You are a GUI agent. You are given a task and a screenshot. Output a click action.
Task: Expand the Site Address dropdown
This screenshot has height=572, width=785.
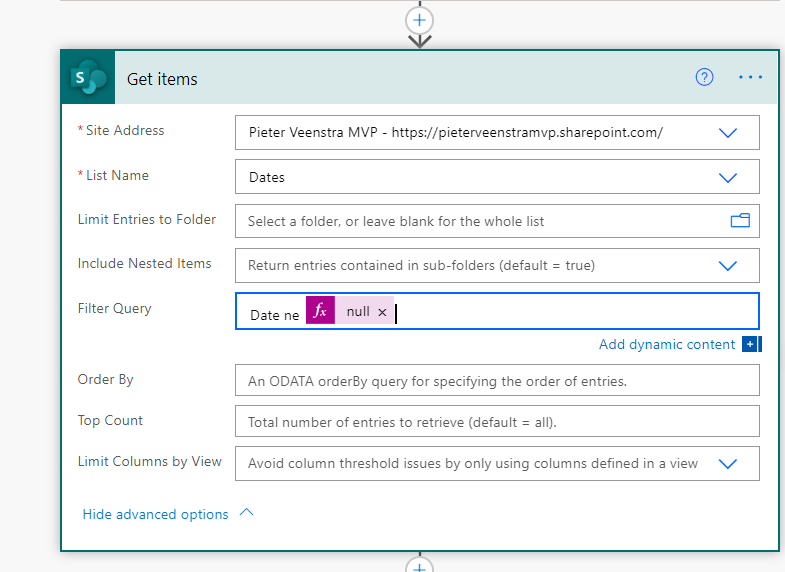[x=727, y=133]
